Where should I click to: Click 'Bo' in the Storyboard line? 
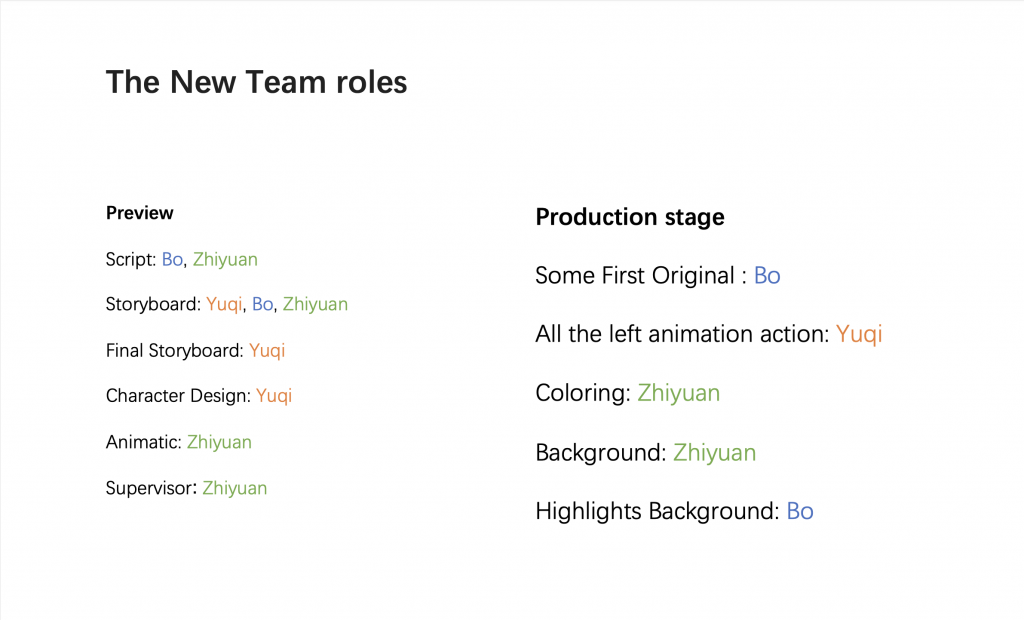263,304
